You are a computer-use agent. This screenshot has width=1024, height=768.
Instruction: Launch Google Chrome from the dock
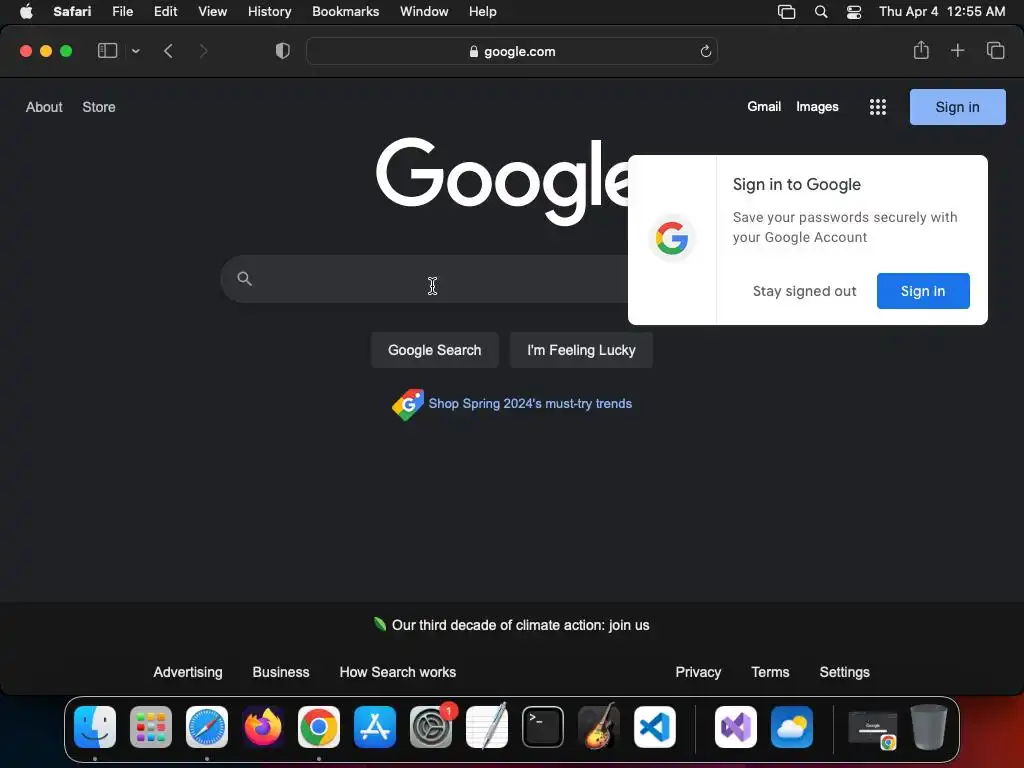click(x=319, y=727)
